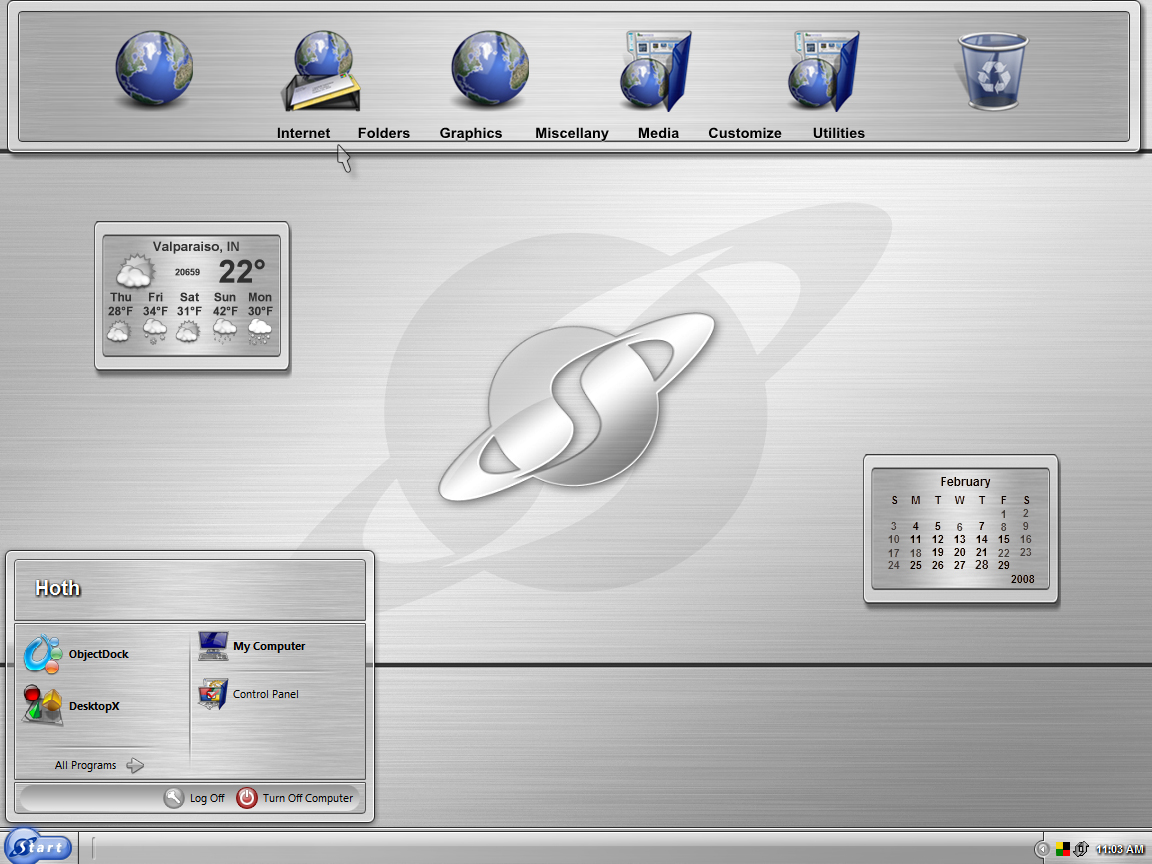Image resolution: width=1152 pixels, height=864 pixels.
Task: Click the red power icon
Action: coord(247,798)
